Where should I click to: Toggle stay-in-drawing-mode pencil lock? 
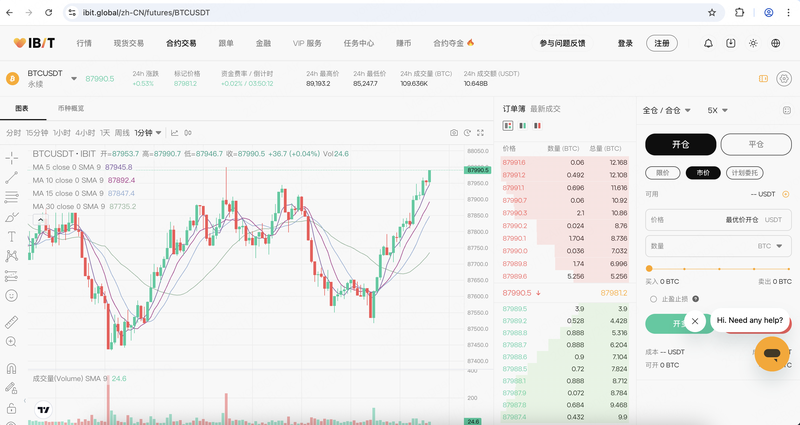(x=11, y=388)
